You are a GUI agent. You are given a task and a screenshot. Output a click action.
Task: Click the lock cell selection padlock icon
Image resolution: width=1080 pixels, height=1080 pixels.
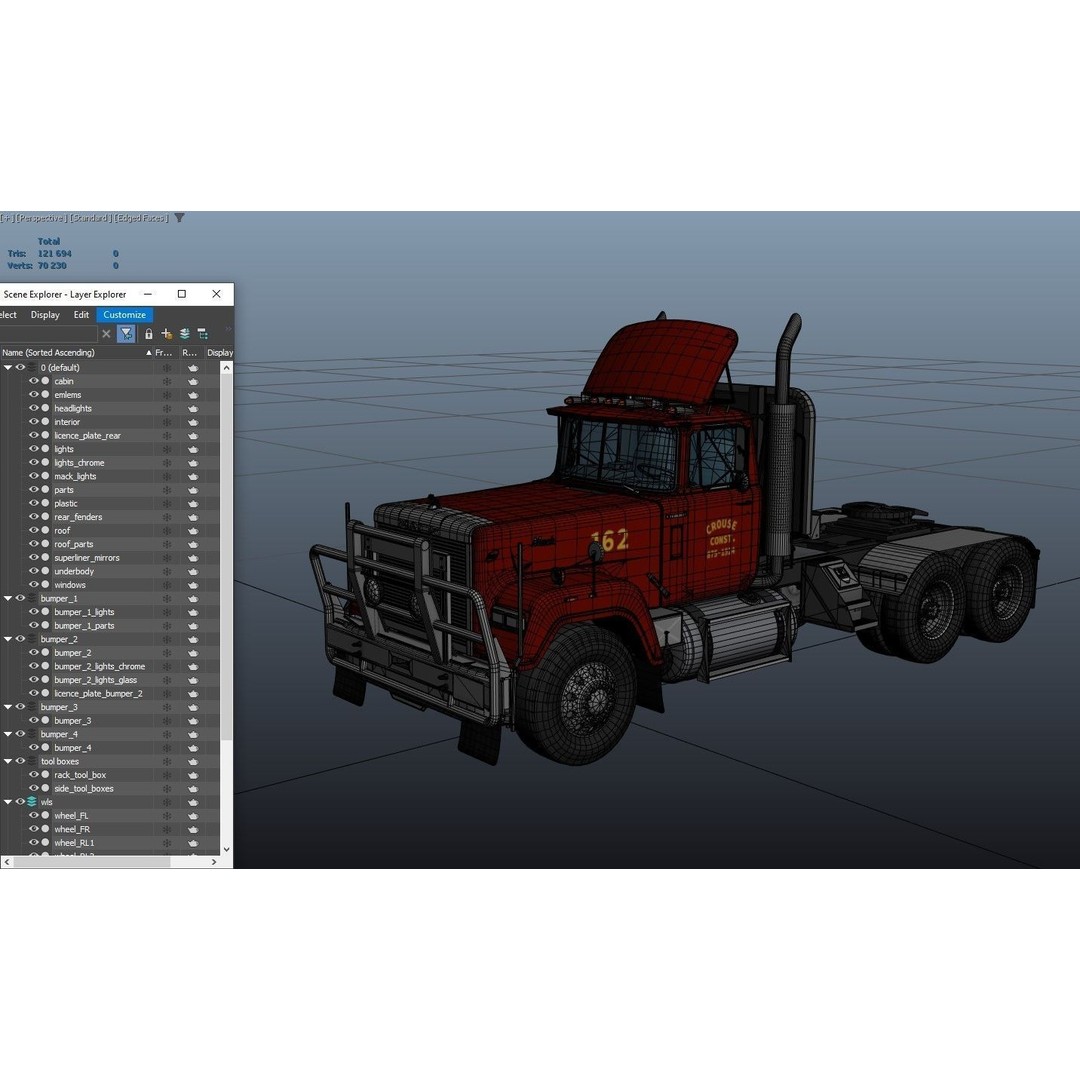[149, 334]
